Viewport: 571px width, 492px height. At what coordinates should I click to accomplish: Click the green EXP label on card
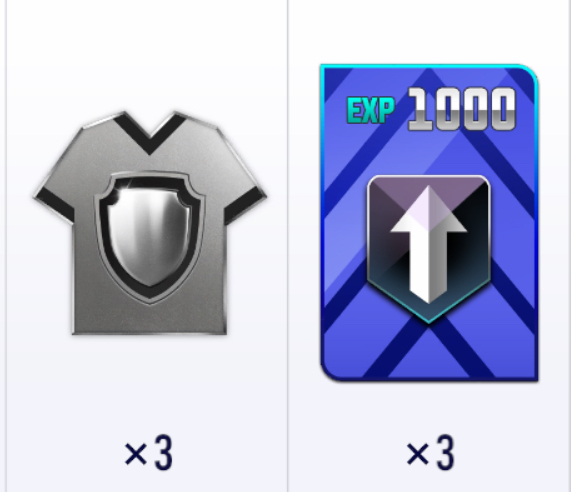(x=371, y=111)
